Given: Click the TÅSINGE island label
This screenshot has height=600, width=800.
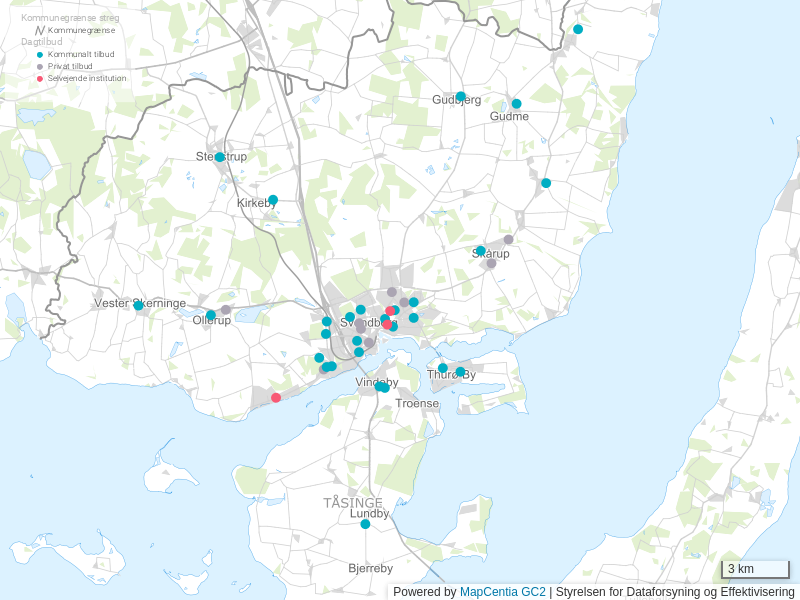Looking at the screenshot, I should 353,502.
